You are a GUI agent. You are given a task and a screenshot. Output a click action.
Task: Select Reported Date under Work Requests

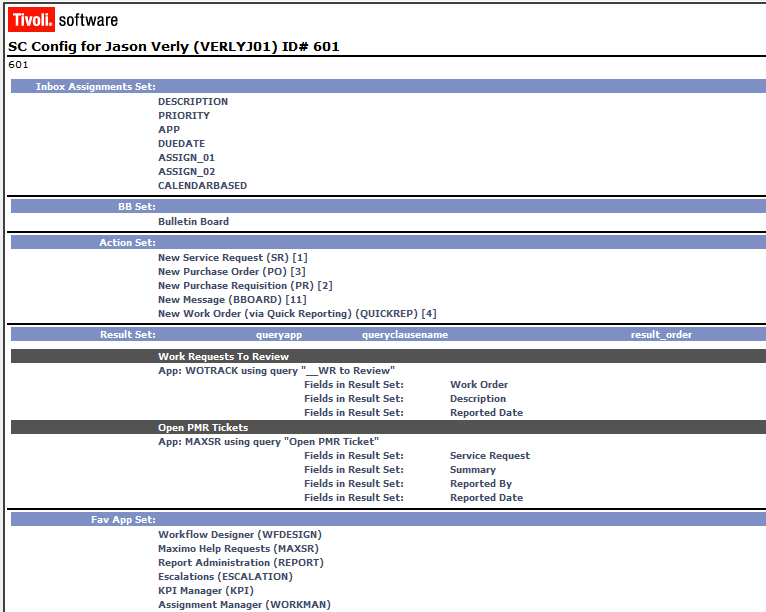click(487, 413)
